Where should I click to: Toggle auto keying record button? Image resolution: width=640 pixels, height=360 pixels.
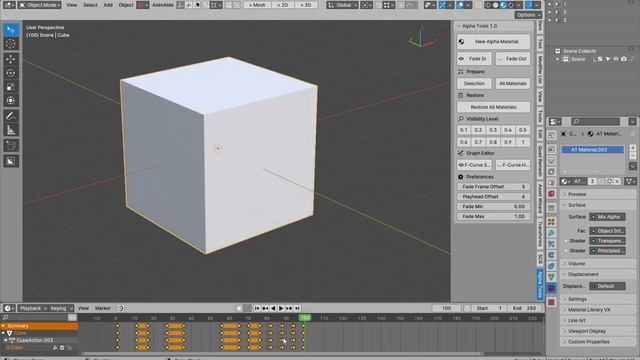click(x=239, y=308)
